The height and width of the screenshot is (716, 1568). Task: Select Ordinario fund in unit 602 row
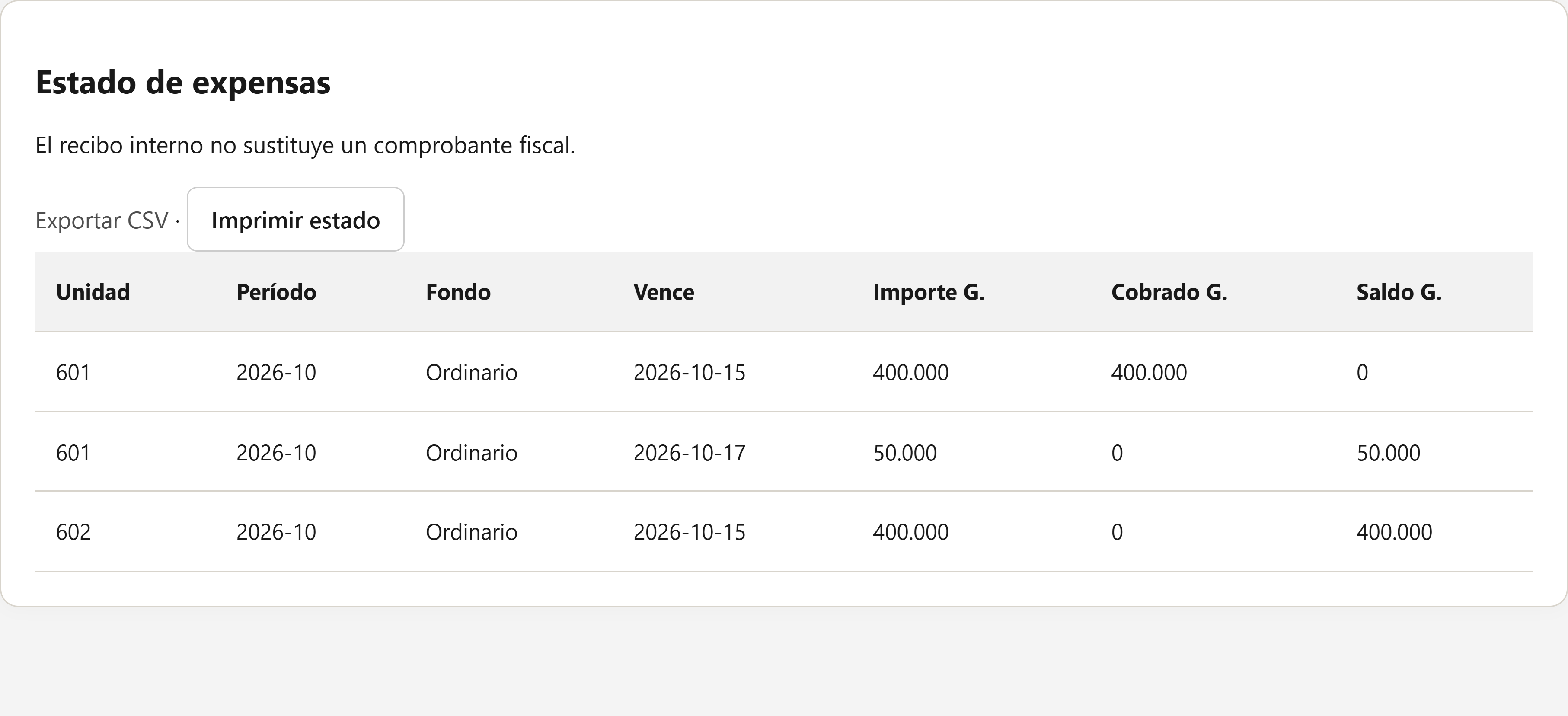[471, 531]
